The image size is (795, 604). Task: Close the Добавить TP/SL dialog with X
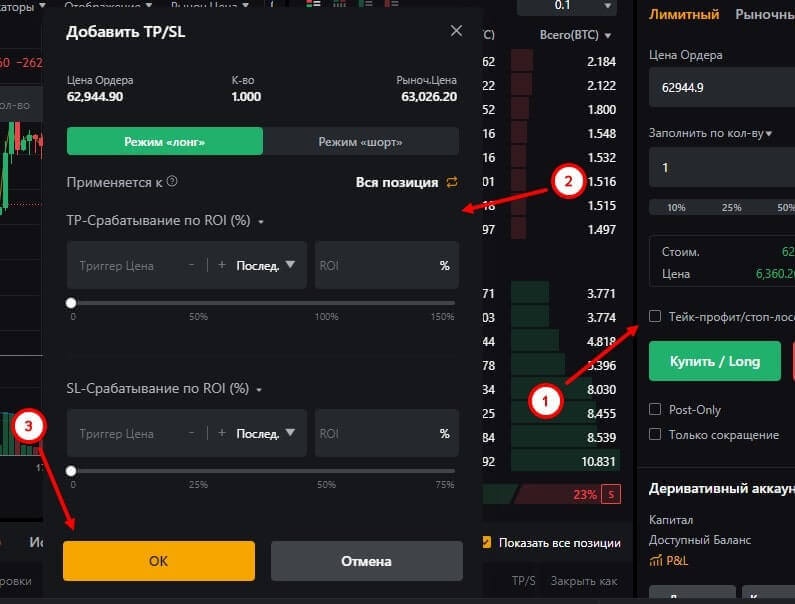(x=456, y=31)
